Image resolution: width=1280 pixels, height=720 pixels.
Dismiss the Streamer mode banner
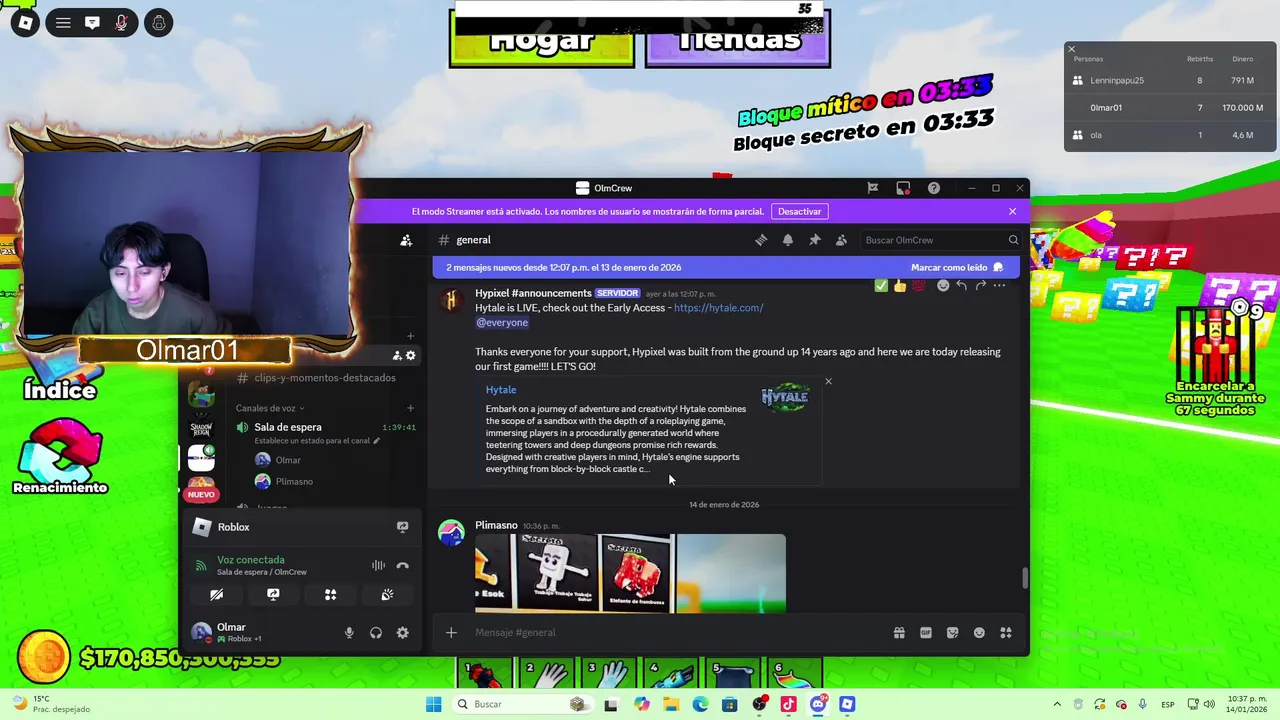pos(1012,211)
